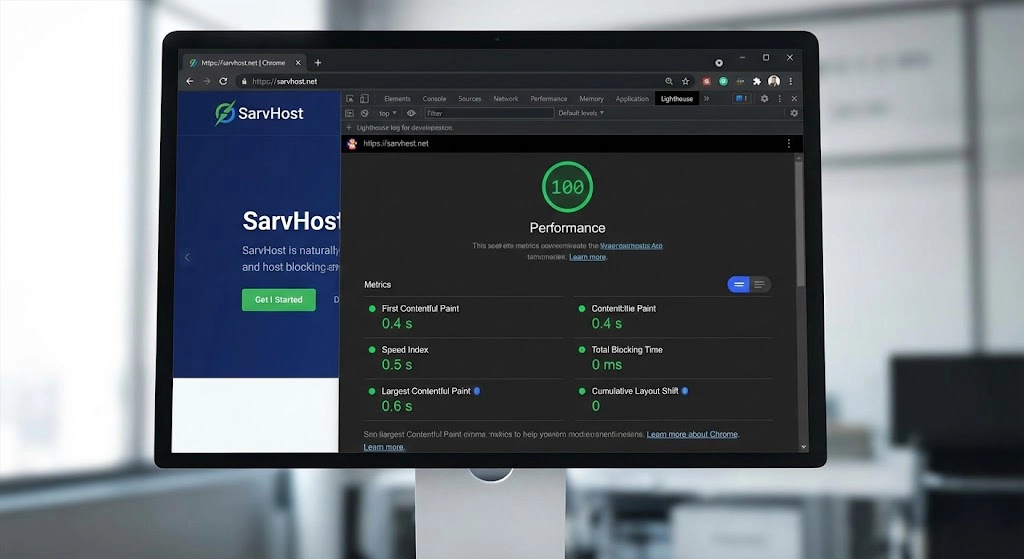This screenshot has width=1024, height=559.
Task: Show the console sidebar icon
Action: tap(349, 113)
